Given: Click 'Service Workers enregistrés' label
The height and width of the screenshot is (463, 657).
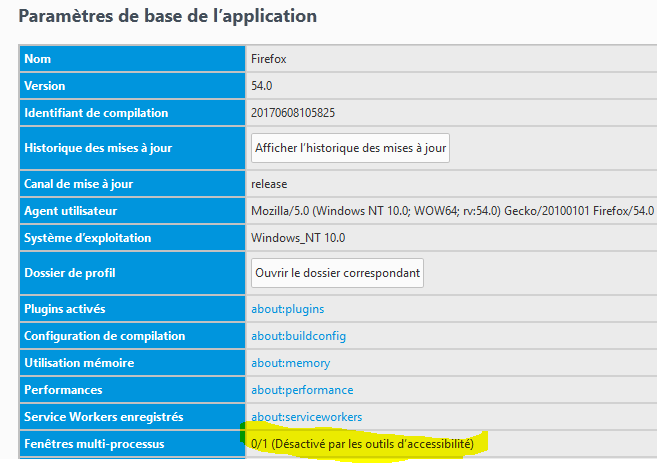Looking at the screenshot, I should tap(103, 417).
